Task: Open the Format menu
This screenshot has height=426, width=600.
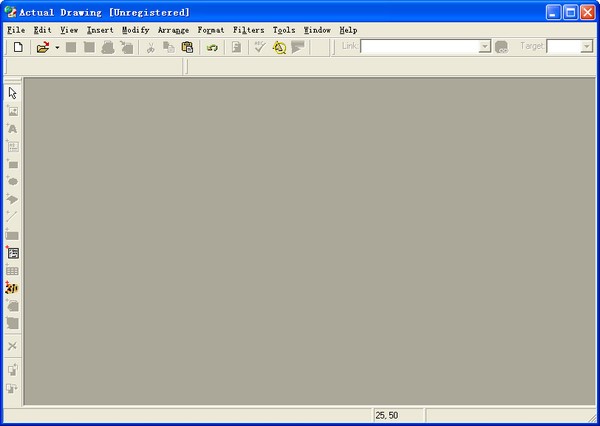Action: click(211, 30)
